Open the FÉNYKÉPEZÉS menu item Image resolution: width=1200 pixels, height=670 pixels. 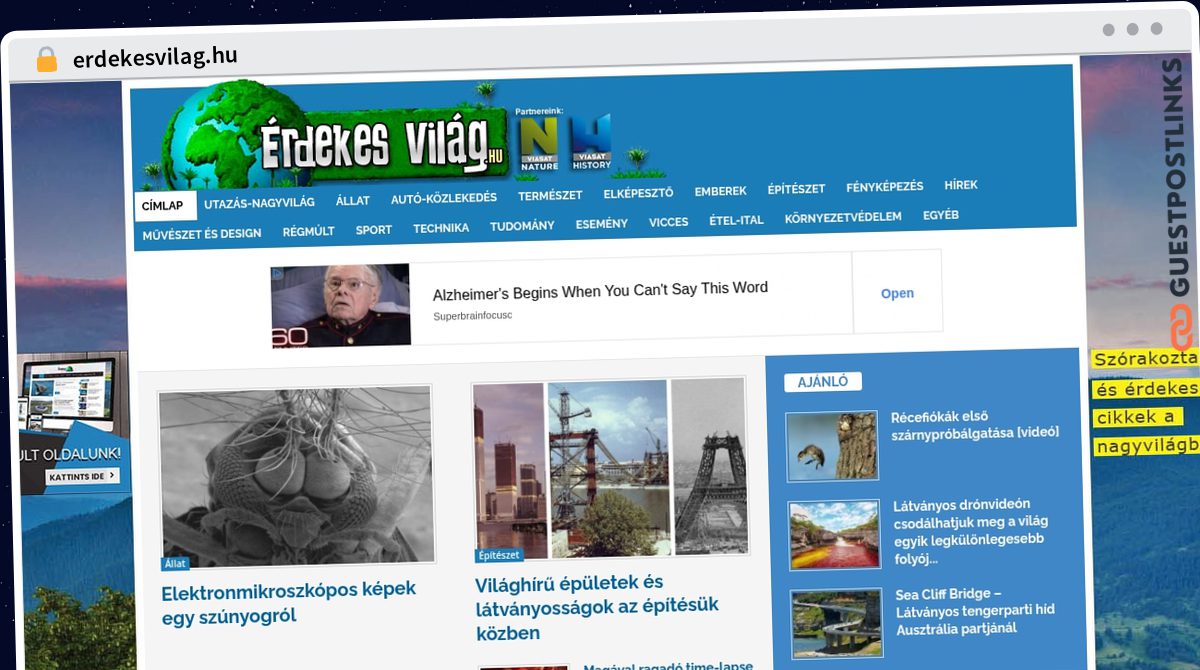pos(884,187)
